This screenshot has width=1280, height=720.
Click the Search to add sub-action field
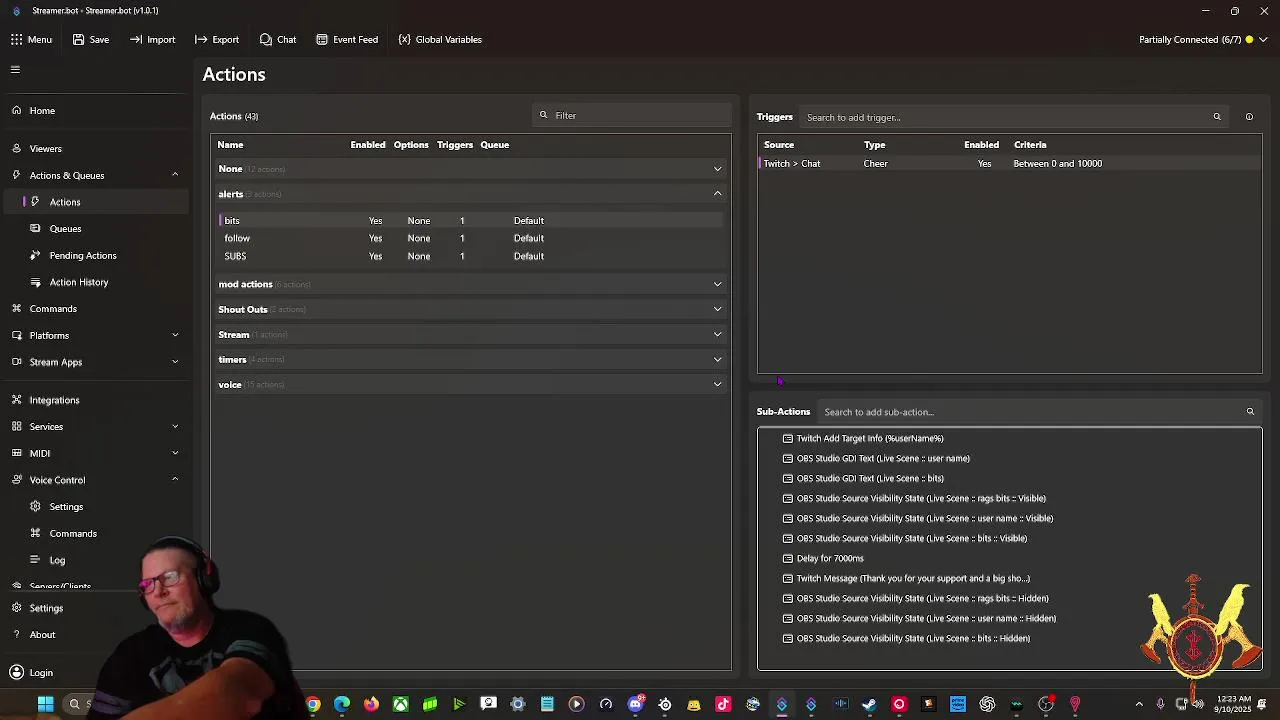[1039, 412]
